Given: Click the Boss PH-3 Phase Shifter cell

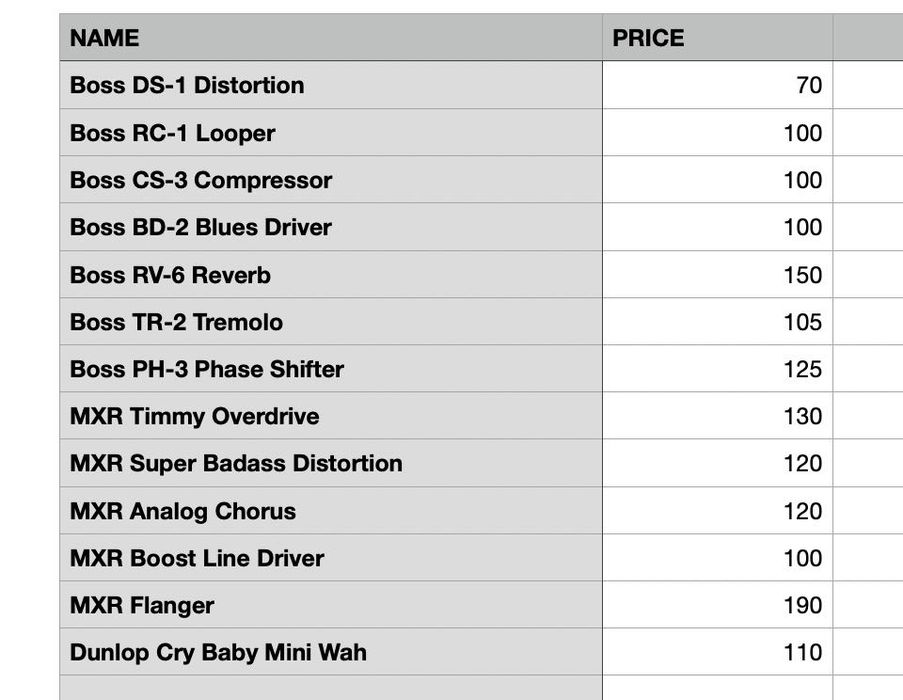Looking at the screenshot, I should click(x=330, y=369).
